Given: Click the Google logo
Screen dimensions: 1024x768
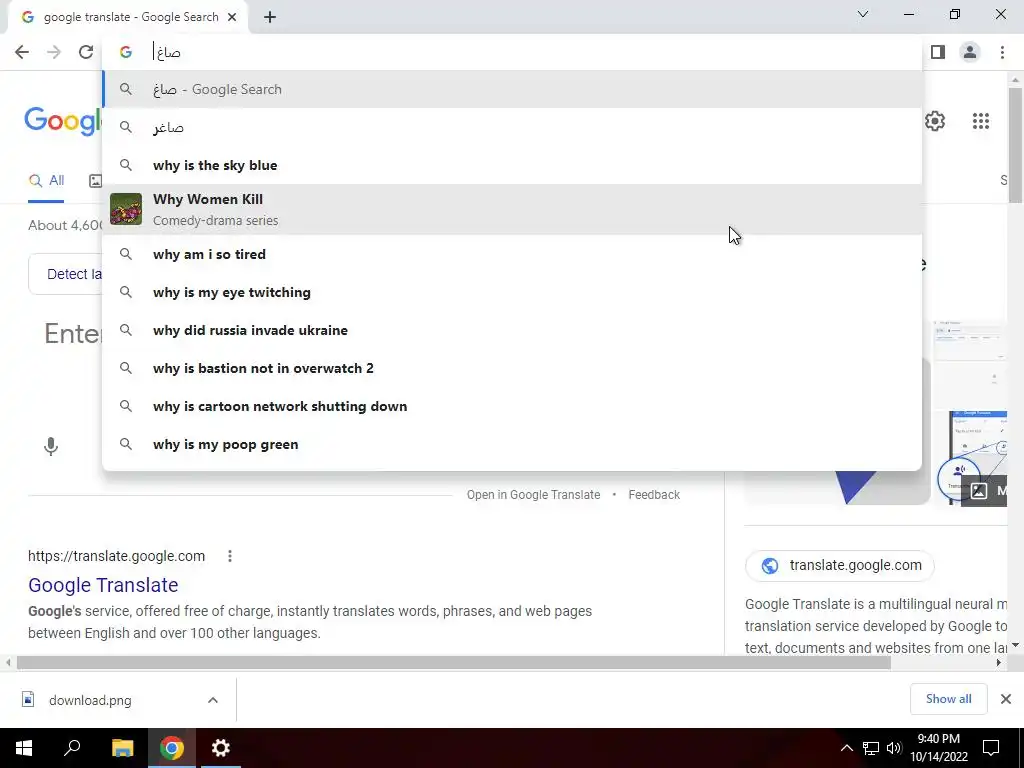Looking at the screenshot, I should pyautogui.click(x=63, y=121).
